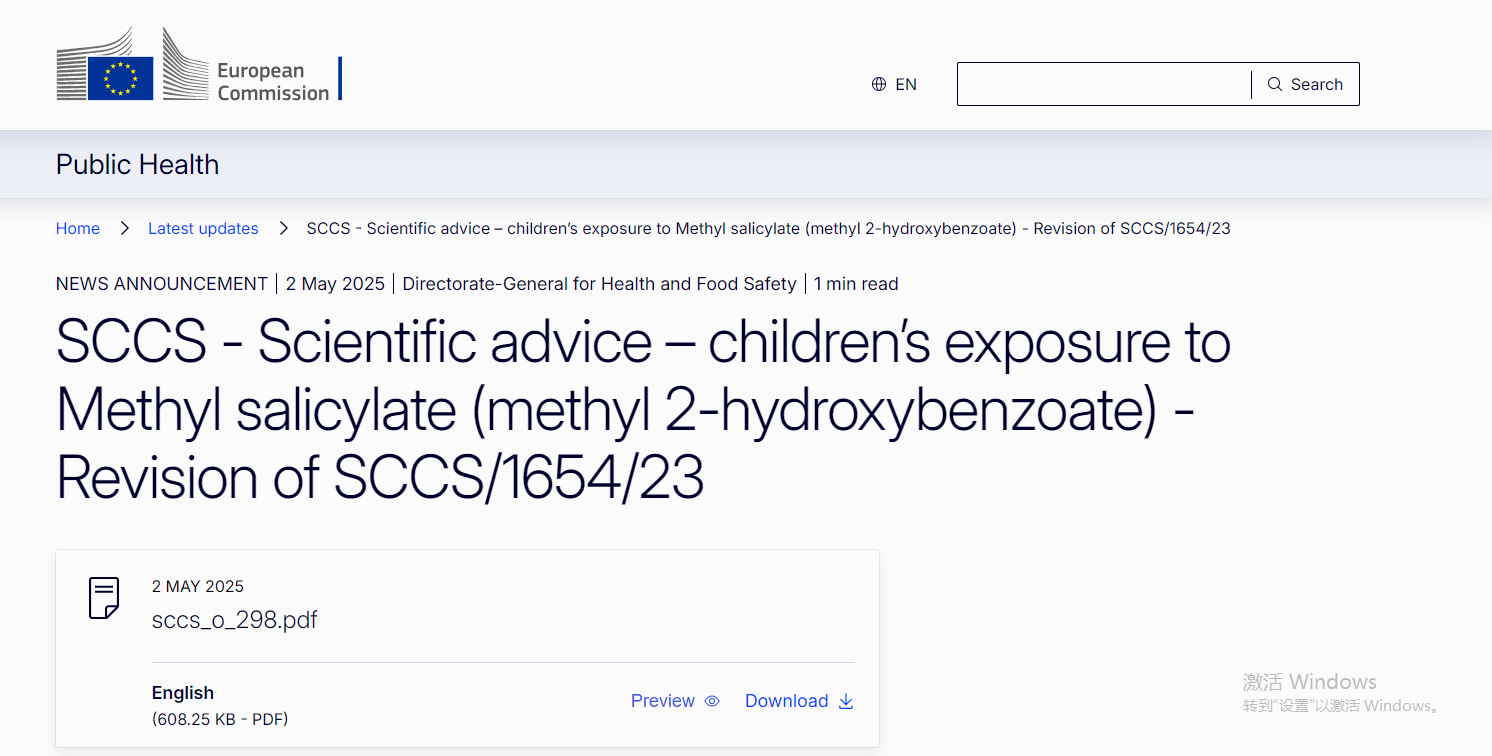This screenshot has width=1492, height=756.
Task: Click the globe icon beside EN
Action: pyautogui.click(x=879, y=84)
